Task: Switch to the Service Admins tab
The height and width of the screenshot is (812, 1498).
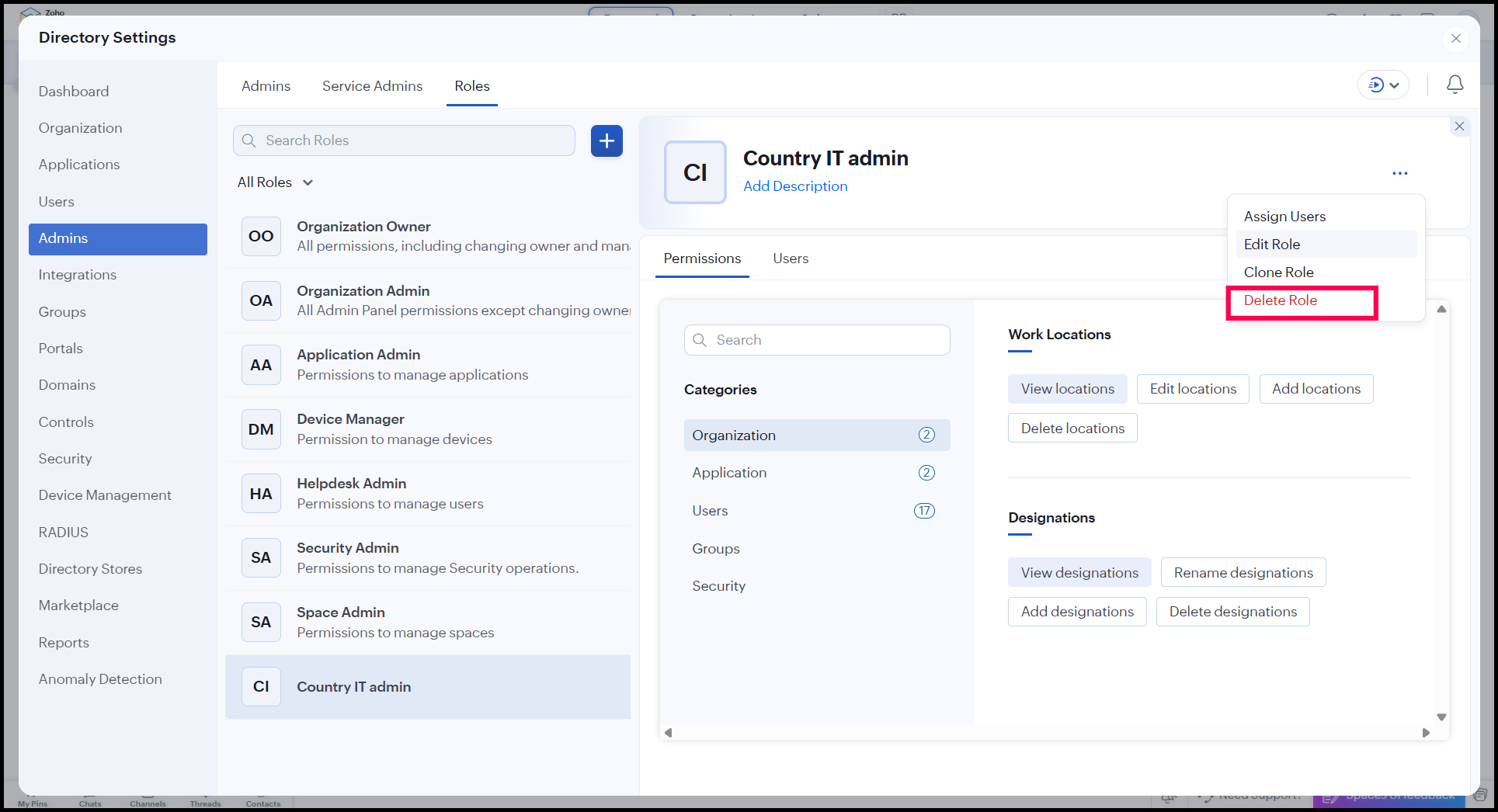Action: tap(372, 86)
